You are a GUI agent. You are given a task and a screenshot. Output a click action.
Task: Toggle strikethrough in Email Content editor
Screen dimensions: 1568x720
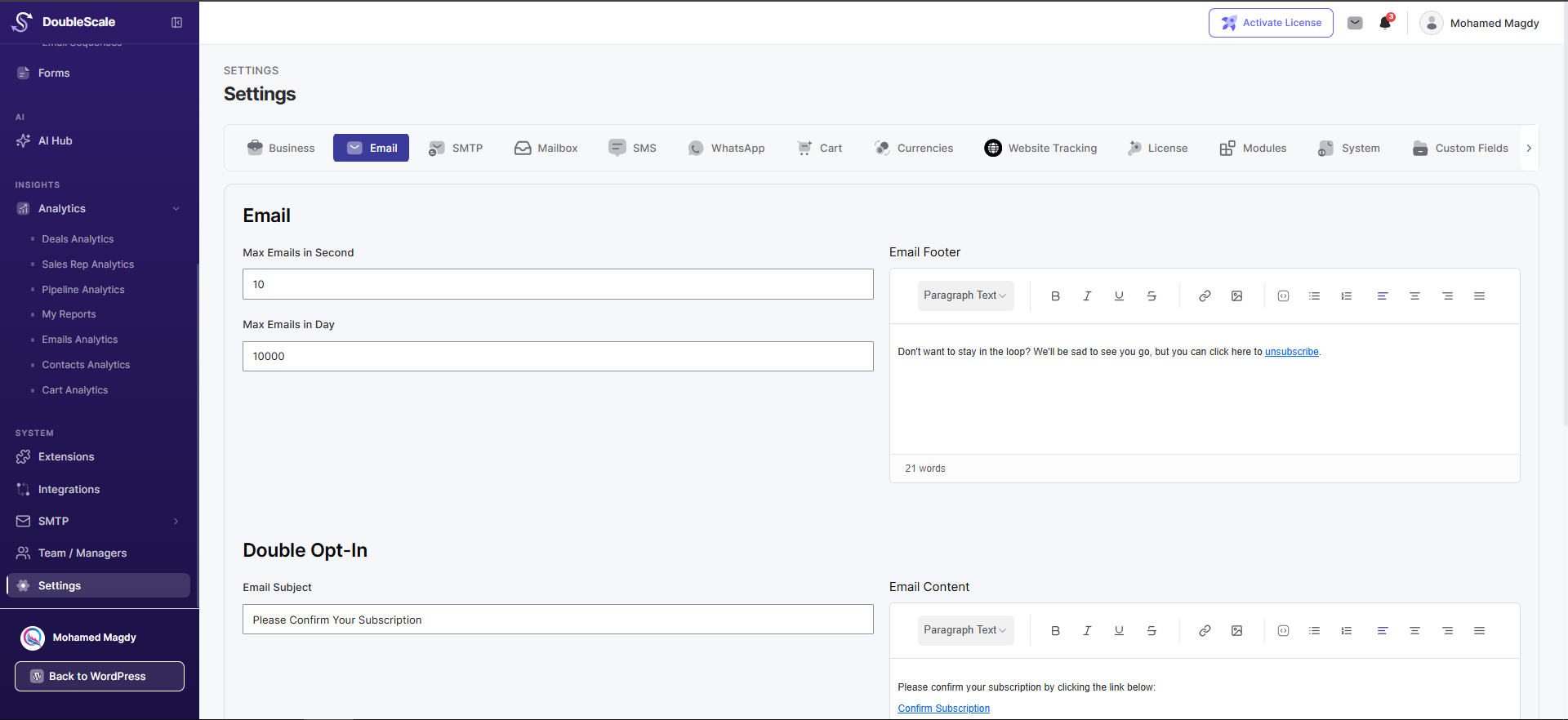1151,631
